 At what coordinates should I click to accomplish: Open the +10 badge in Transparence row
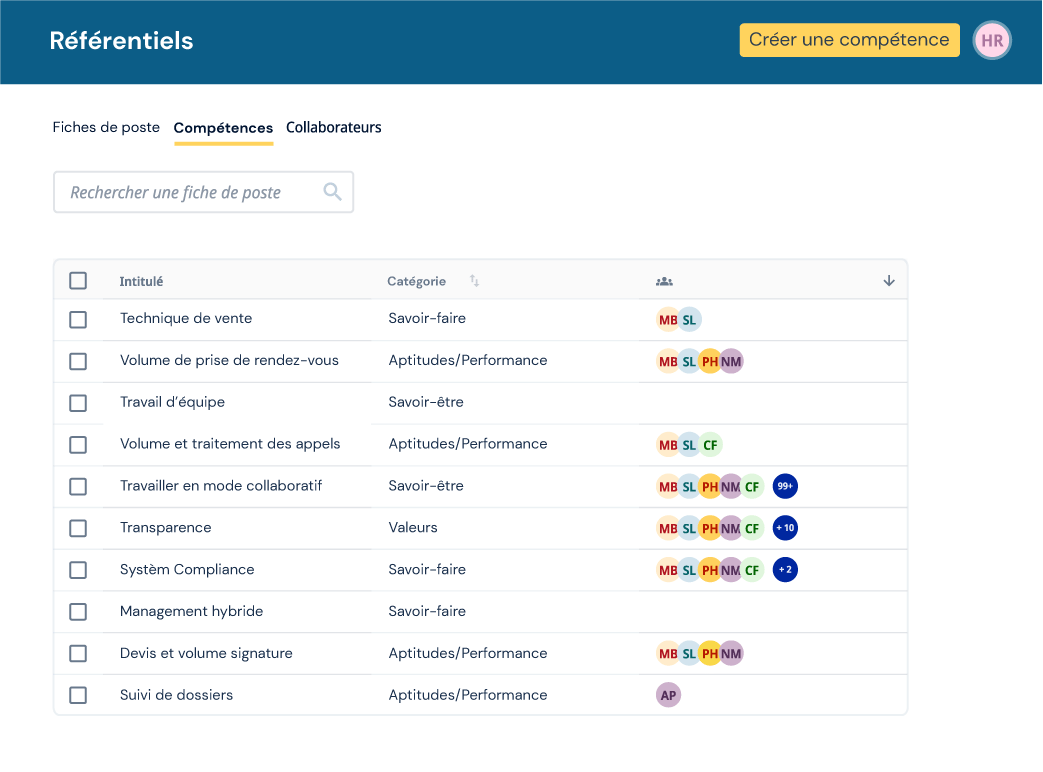(785, 528)
